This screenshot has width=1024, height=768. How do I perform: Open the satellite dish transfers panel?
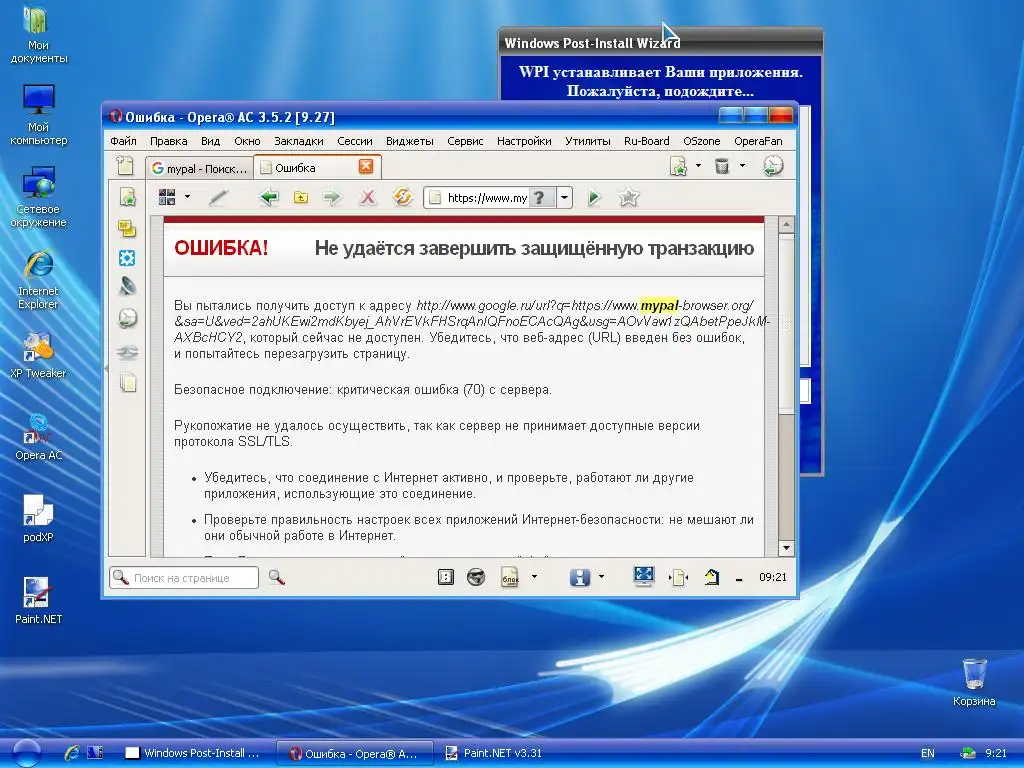pyautogui.click(x=127, y=286)
